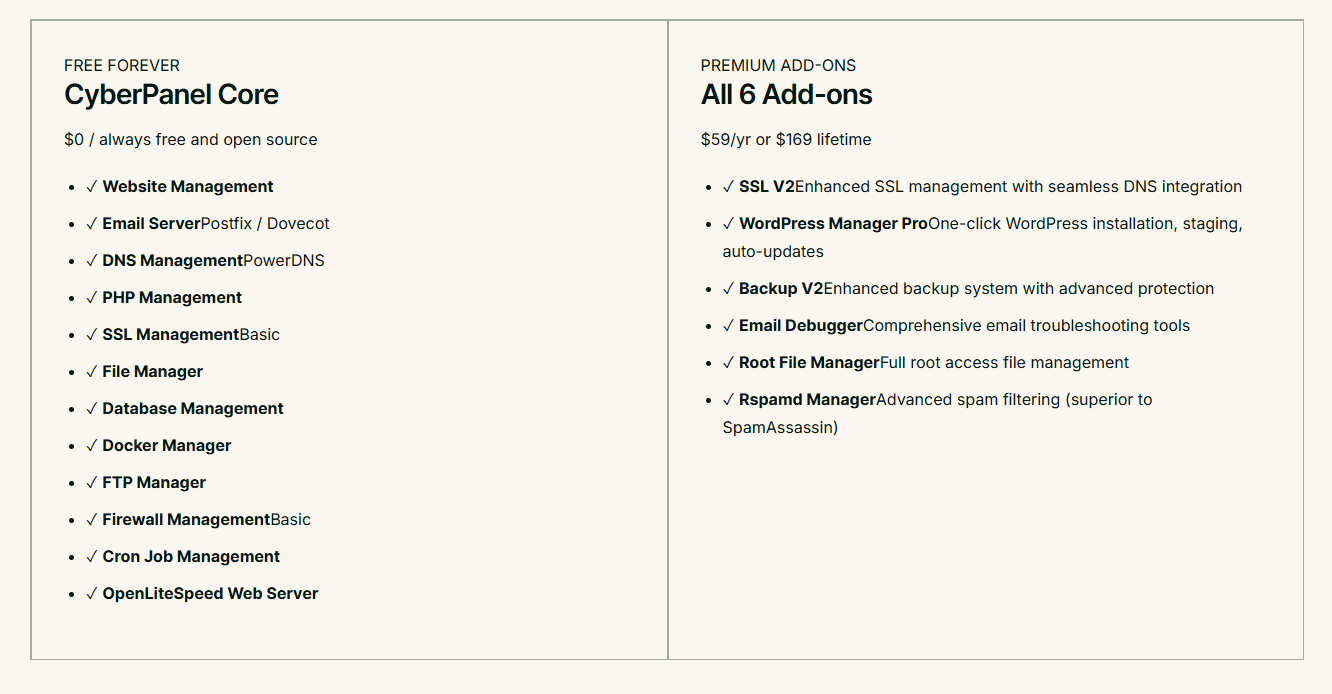Viewport: 1332px width, 694px height.
Task: Click the checkmark beside 'OpenLiteSpeed Web Server'
Action: point(92,594)
